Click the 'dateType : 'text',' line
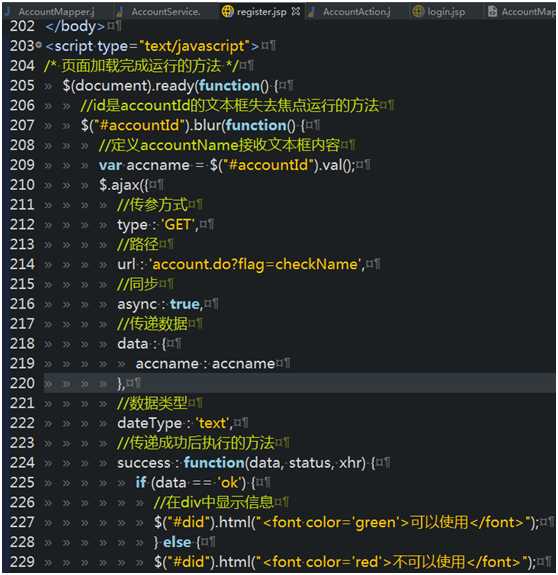Viewport: 558px width, 575px height. point(175,423)
